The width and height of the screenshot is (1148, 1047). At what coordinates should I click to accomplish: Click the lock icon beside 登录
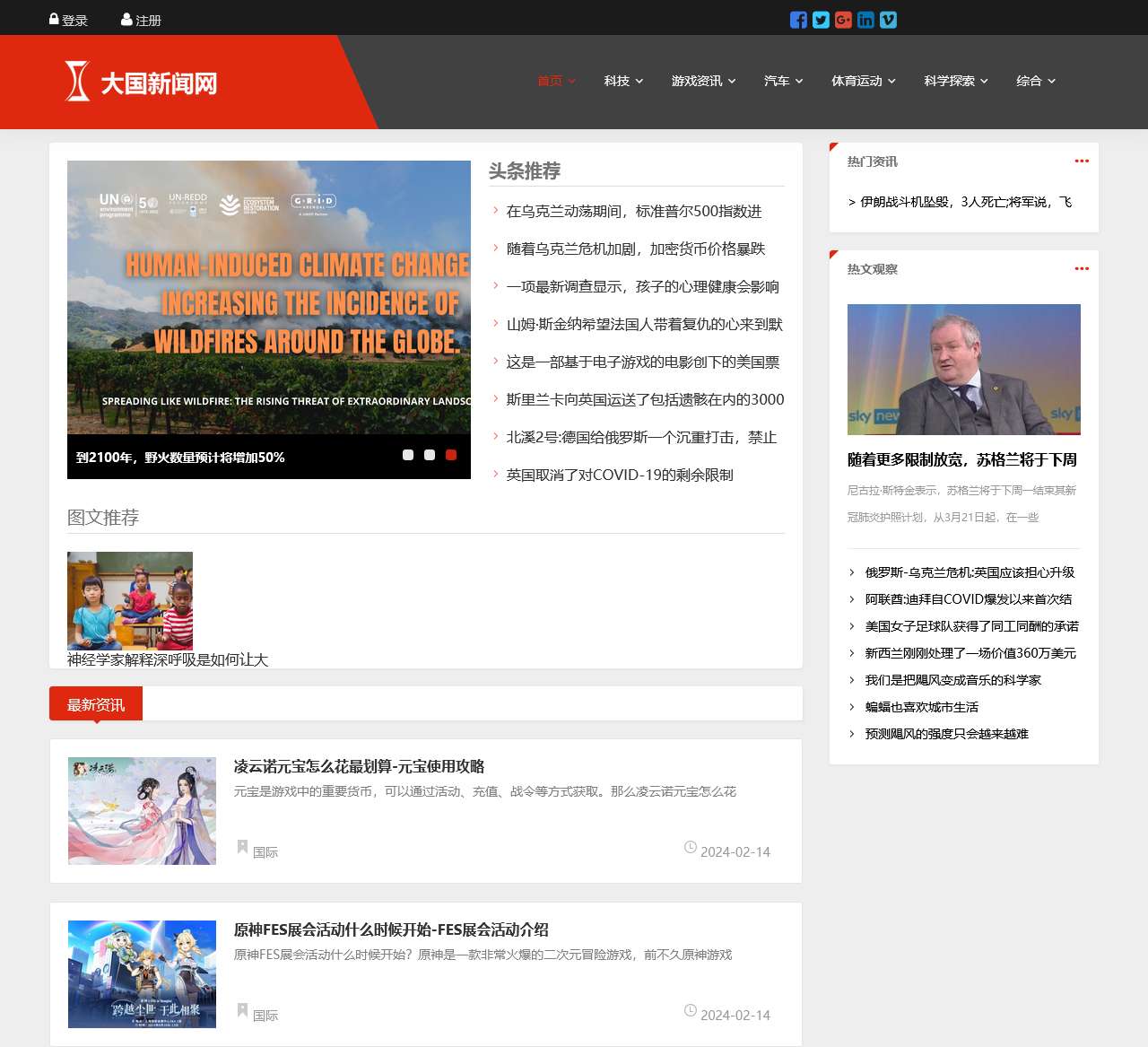click(54, 17)
